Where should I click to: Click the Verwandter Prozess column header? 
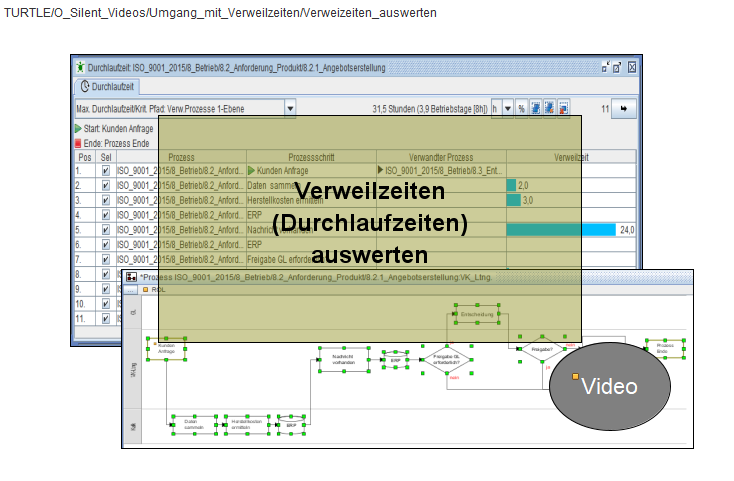[441, 157]
